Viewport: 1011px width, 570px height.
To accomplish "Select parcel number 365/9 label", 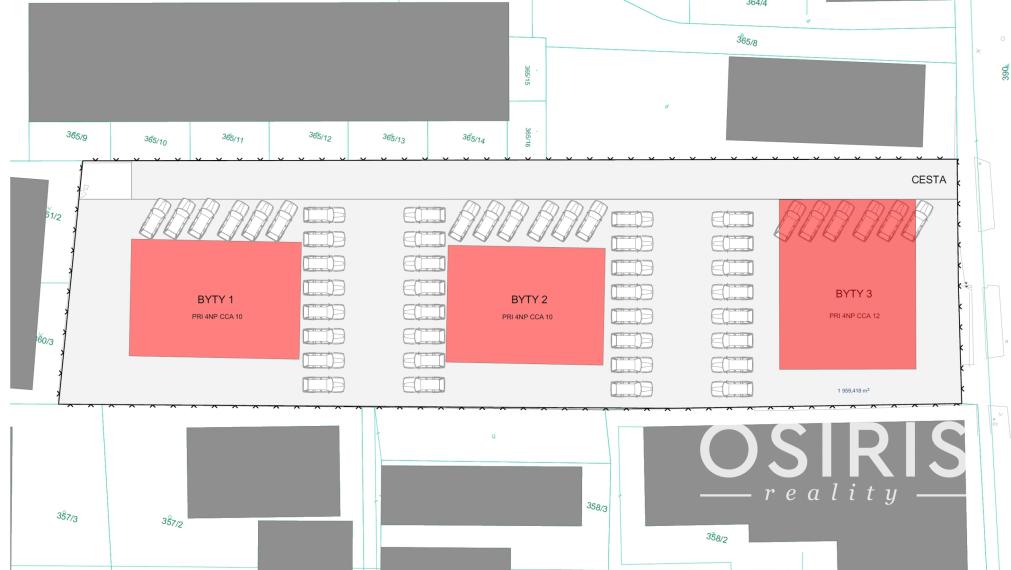I will pos(76,137).
